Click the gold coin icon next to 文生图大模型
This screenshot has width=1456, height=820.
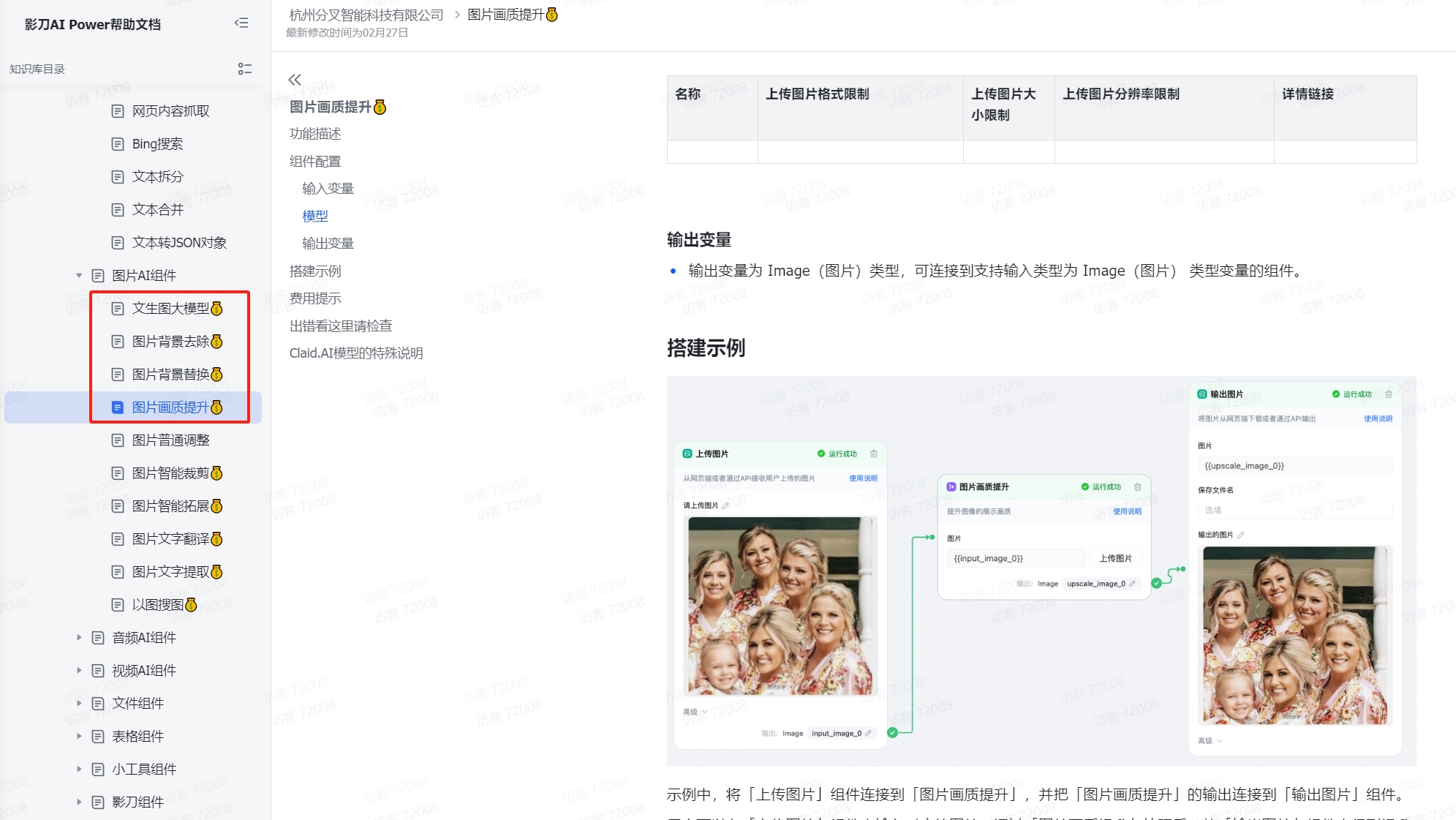point(217,309)
